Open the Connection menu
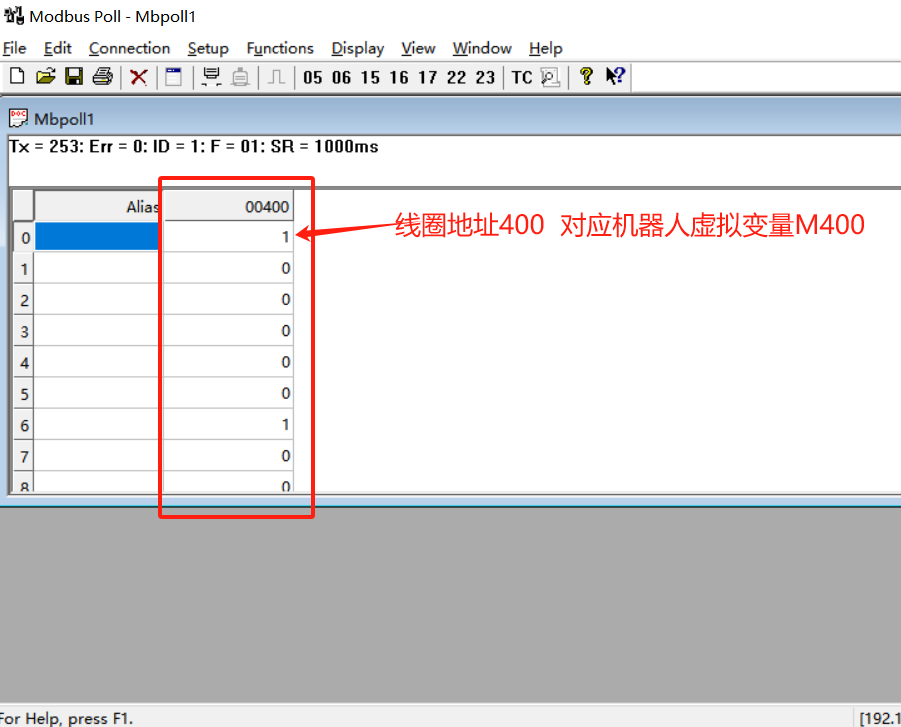The width and height of the screenshot is (901, 727). (129, 48)
